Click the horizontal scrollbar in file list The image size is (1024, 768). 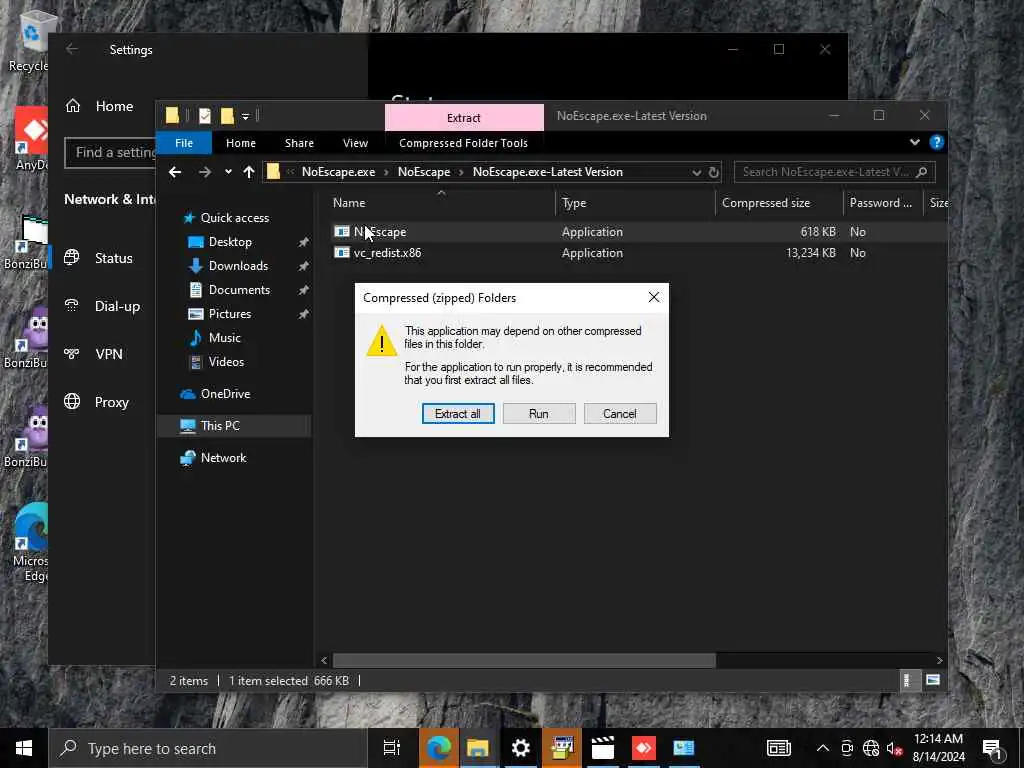point(524,660)
